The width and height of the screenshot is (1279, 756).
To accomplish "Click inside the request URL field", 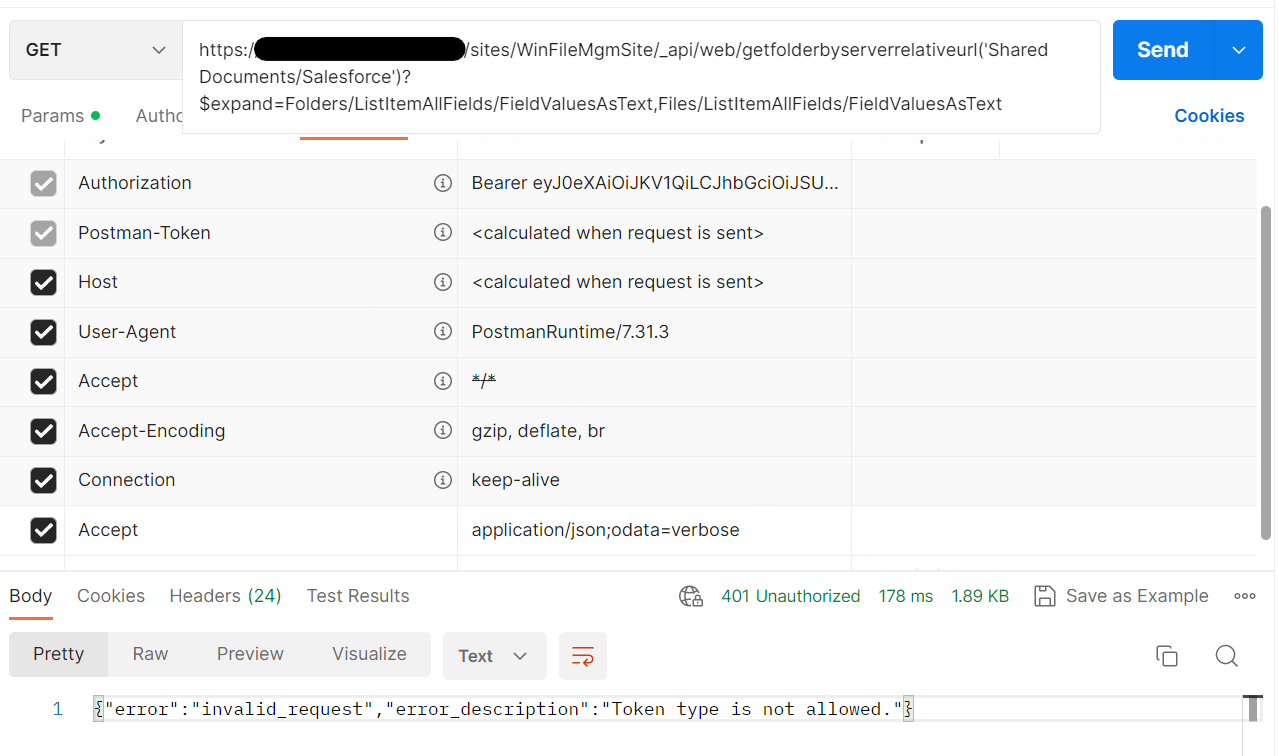I will pos(641,76).
